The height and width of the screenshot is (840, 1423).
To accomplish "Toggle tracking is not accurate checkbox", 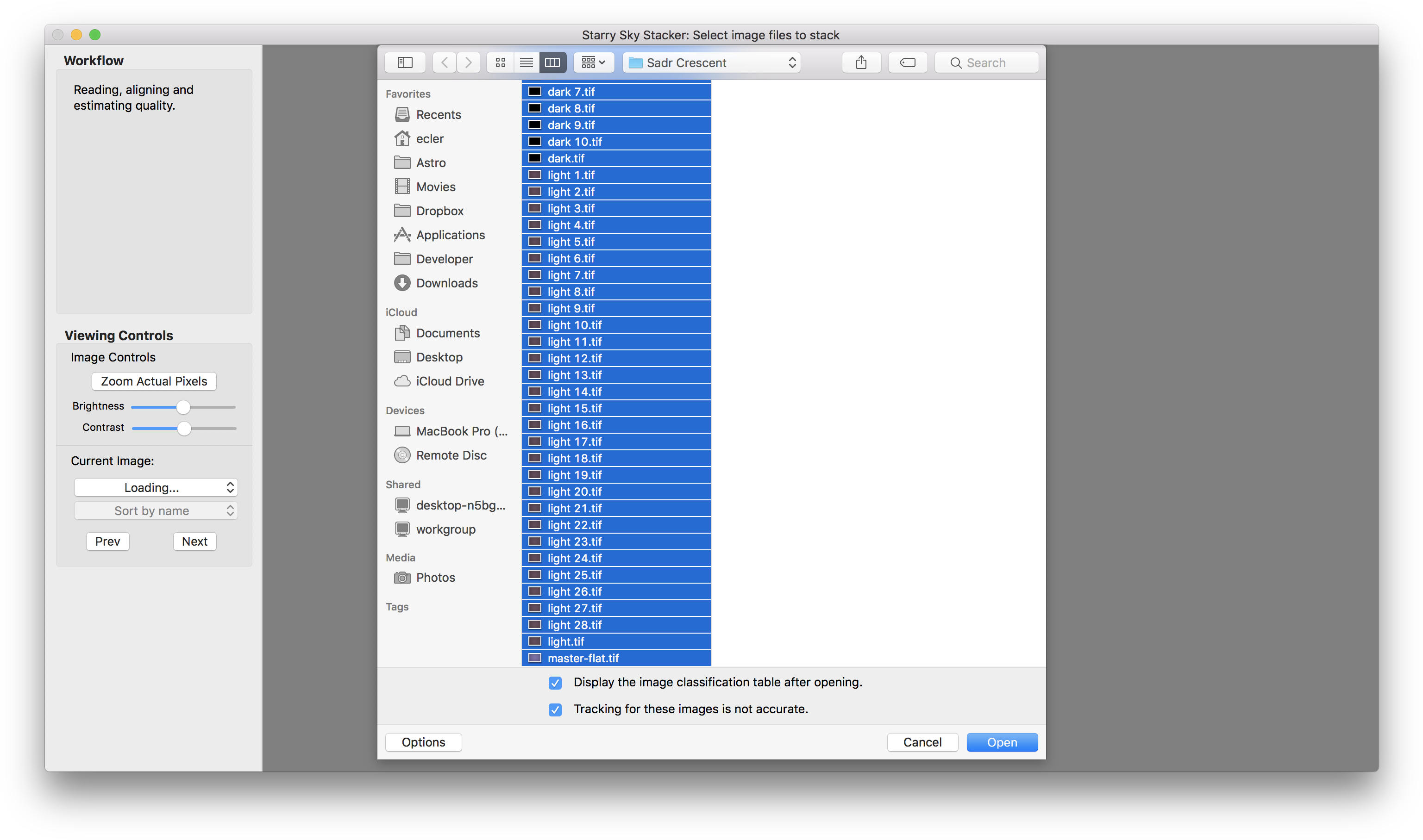I will click(x=555, y=709).
